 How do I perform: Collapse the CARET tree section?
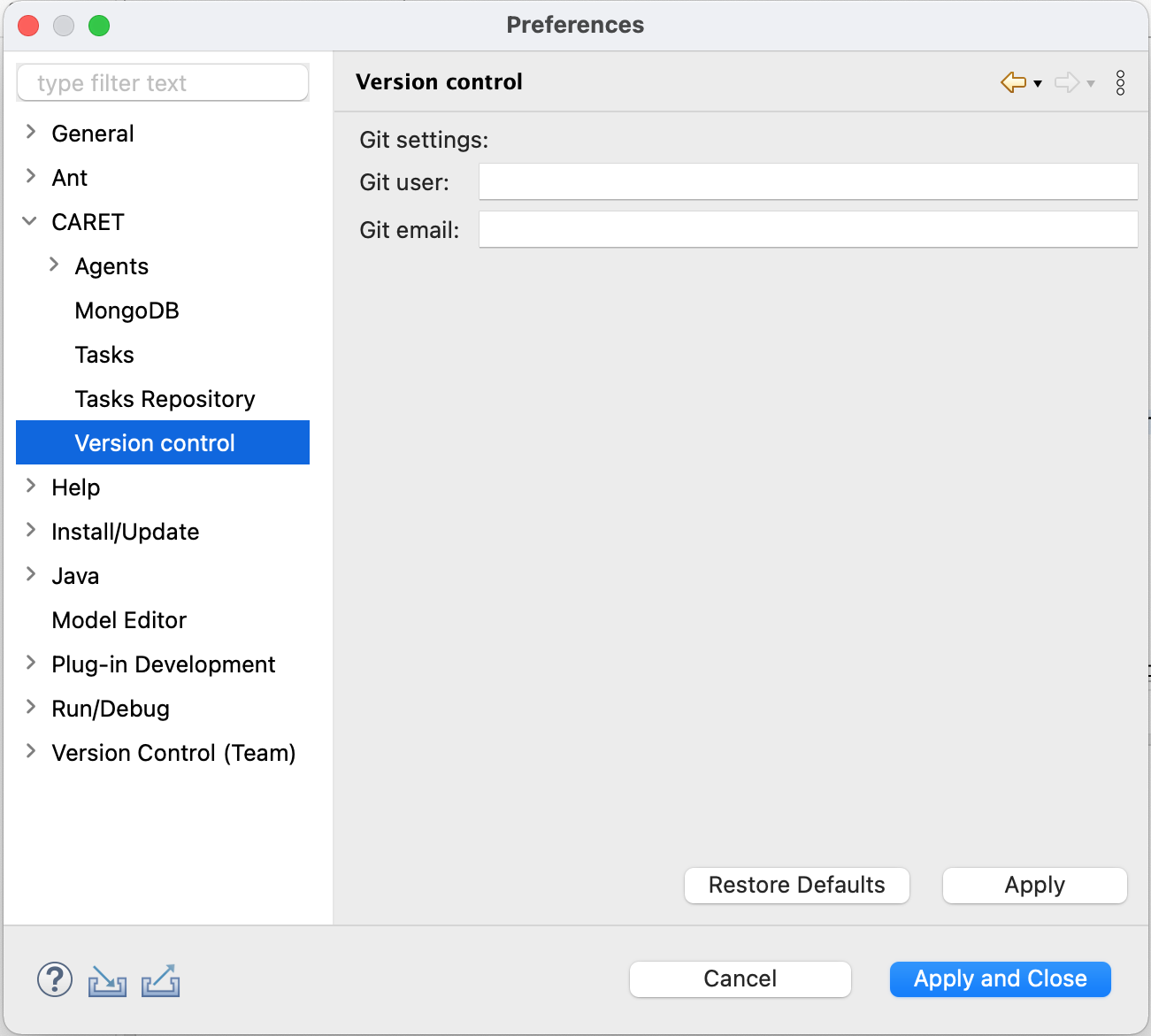pos(29,221)
